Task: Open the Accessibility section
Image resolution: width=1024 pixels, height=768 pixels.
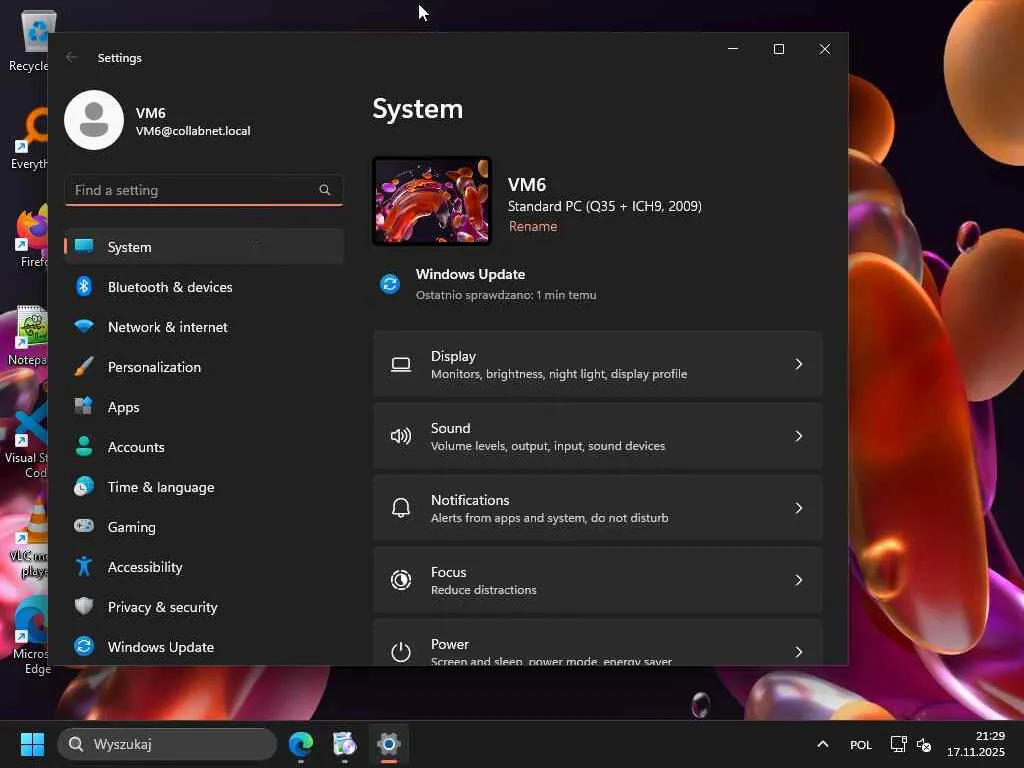Action: (x=204, y=566)
